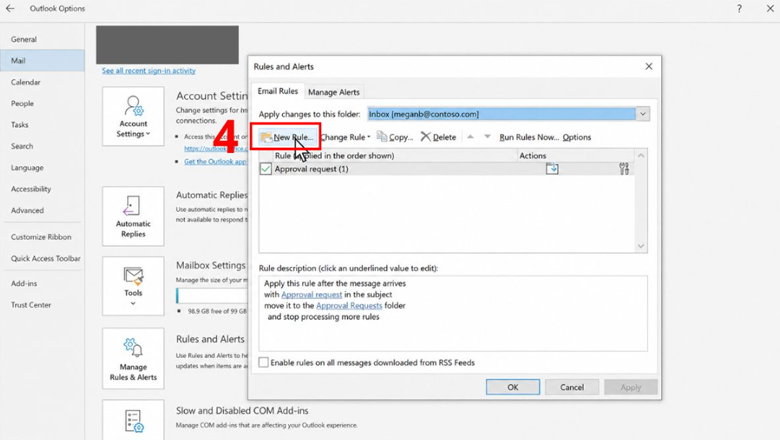
Task: Click the Approval request subject link
Action: pyautogui.click(x=311, y=294)
